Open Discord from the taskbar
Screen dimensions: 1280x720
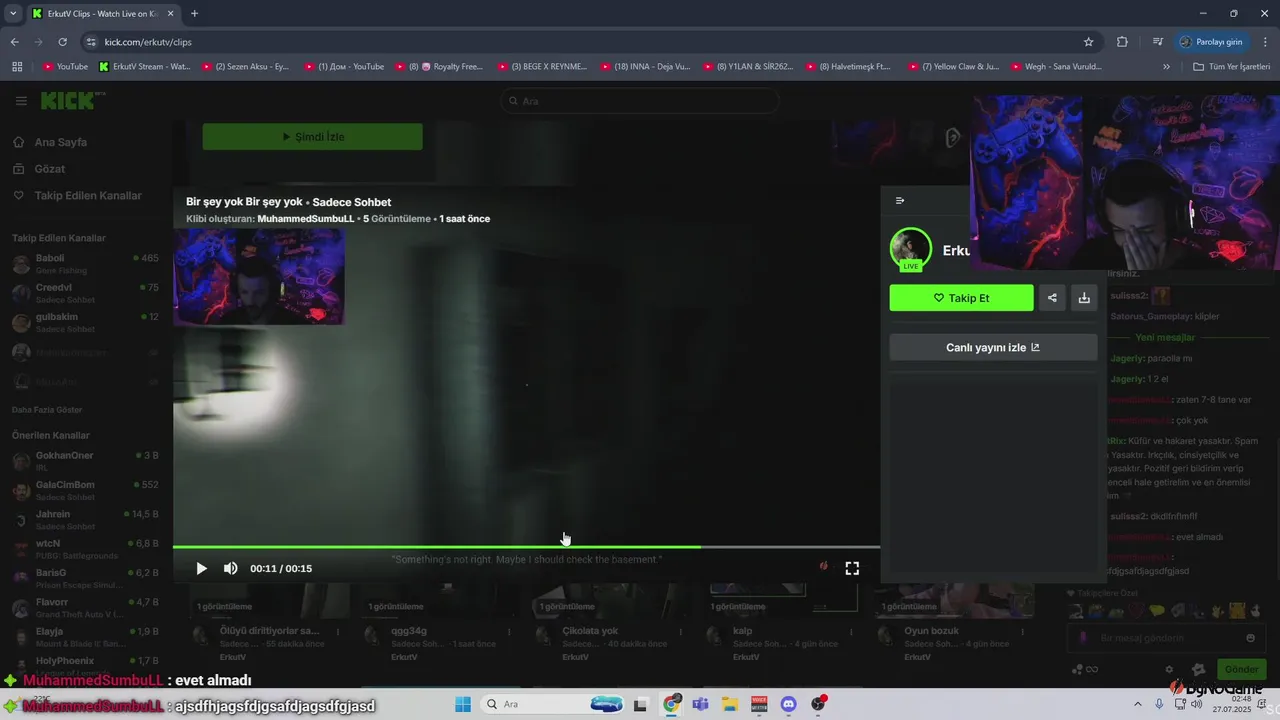click(788, 704)
